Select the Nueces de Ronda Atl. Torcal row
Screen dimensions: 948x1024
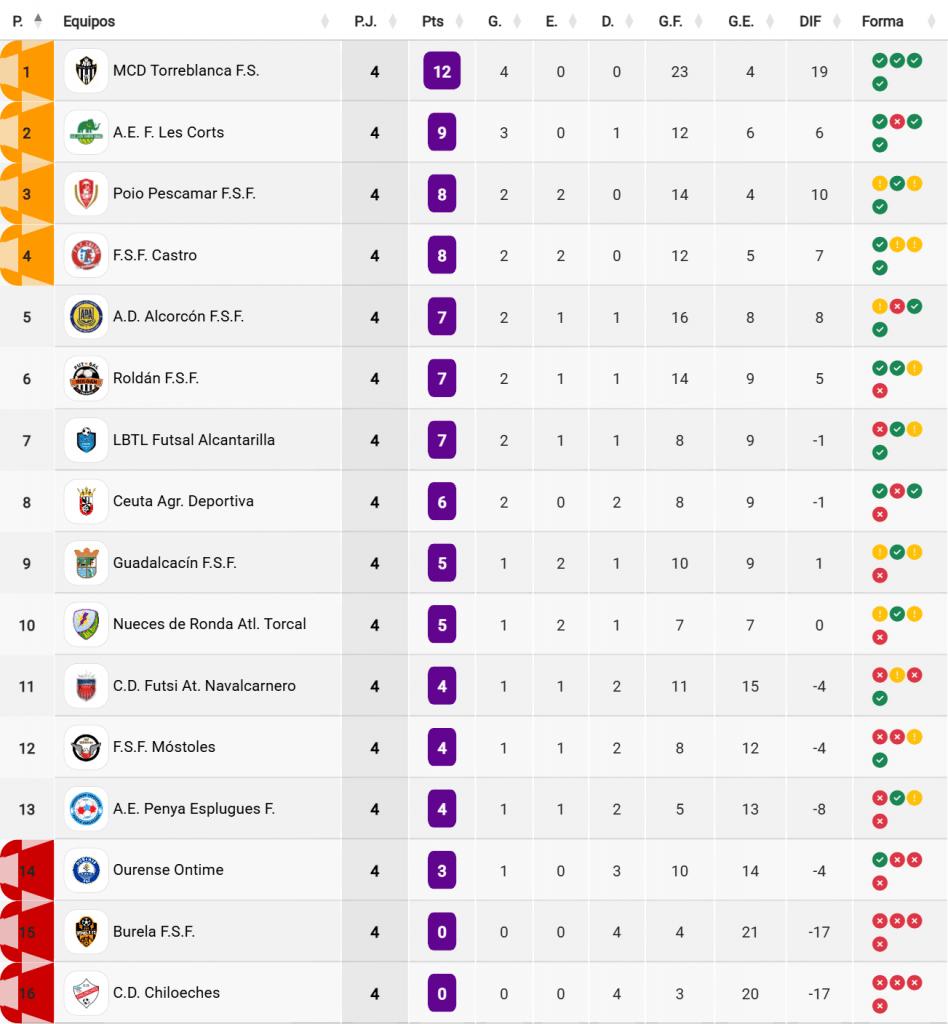(473, 624)
